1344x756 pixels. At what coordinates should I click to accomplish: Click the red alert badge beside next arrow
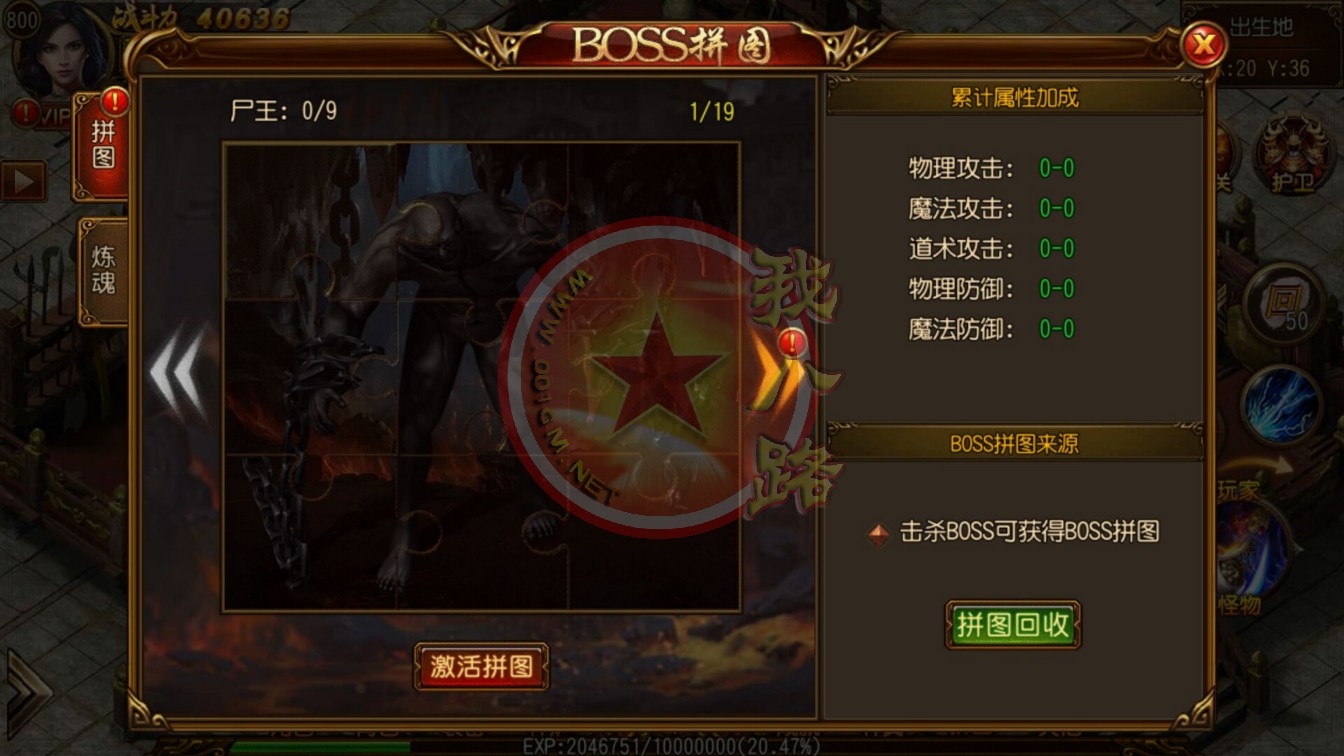794,343
